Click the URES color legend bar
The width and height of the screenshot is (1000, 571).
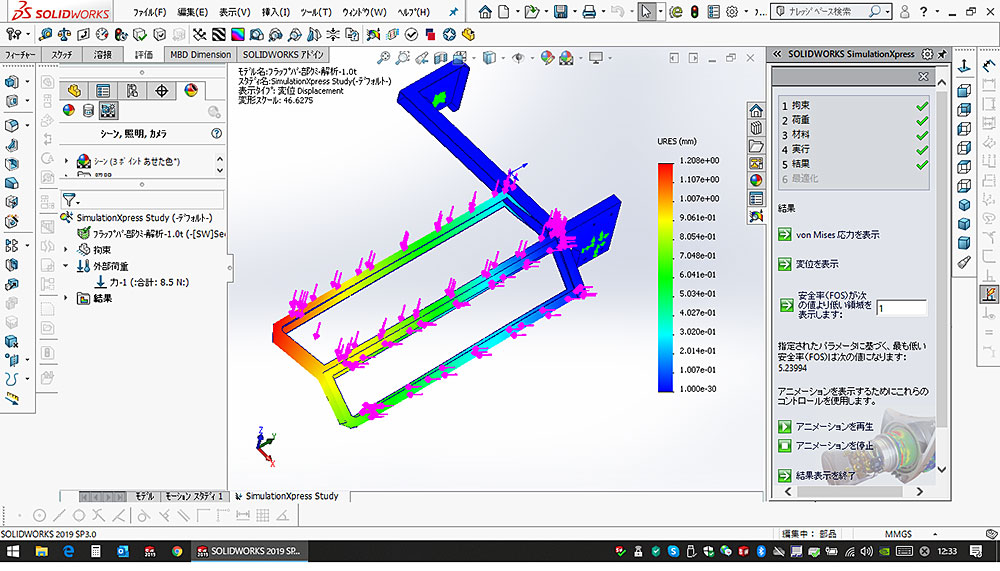666,278
